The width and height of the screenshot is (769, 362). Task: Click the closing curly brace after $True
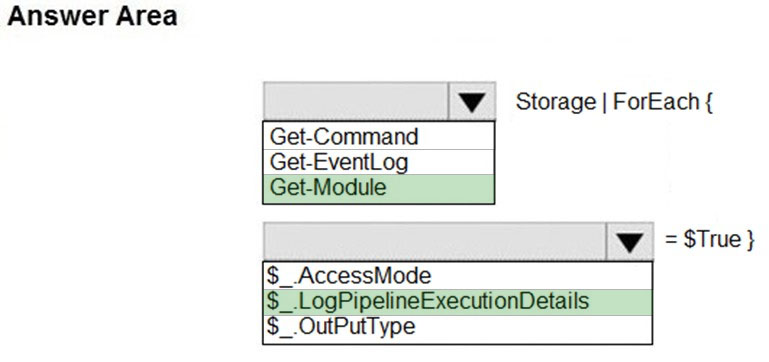750,240
